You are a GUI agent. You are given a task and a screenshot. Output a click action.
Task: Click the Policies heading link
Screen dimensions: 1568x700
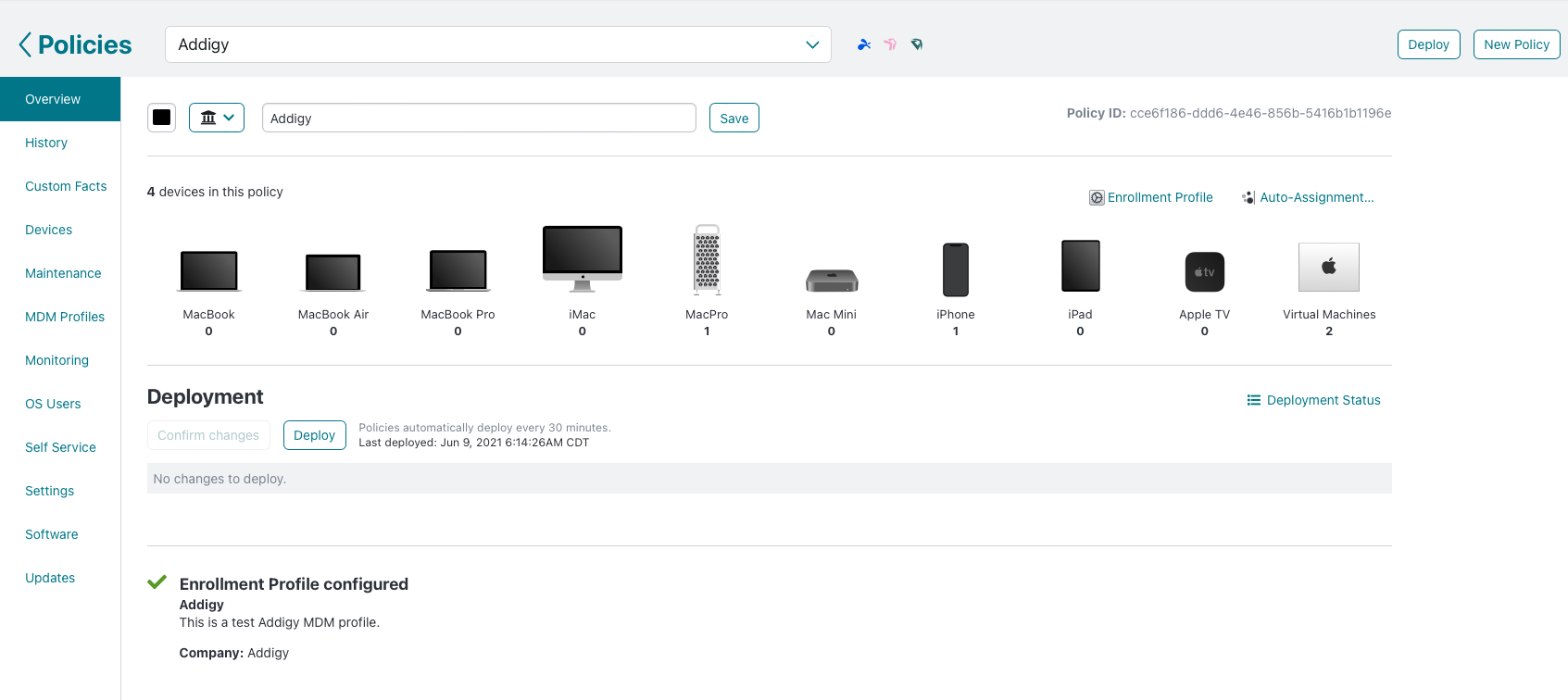pyautogui.click(x=84, y=44)
